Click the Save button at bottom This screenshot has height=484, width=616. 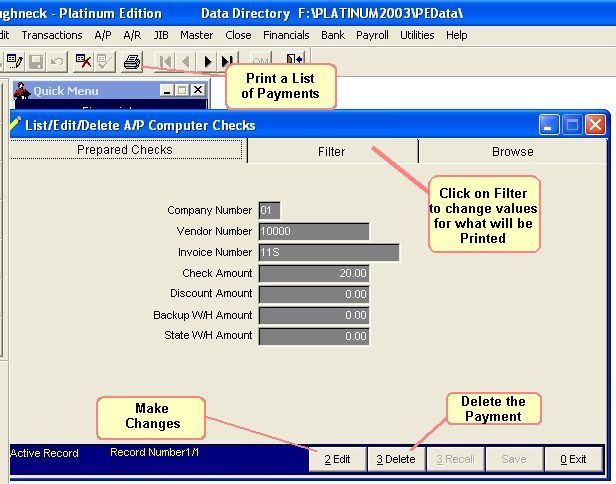pyautogui.click(x=514, y=459)
